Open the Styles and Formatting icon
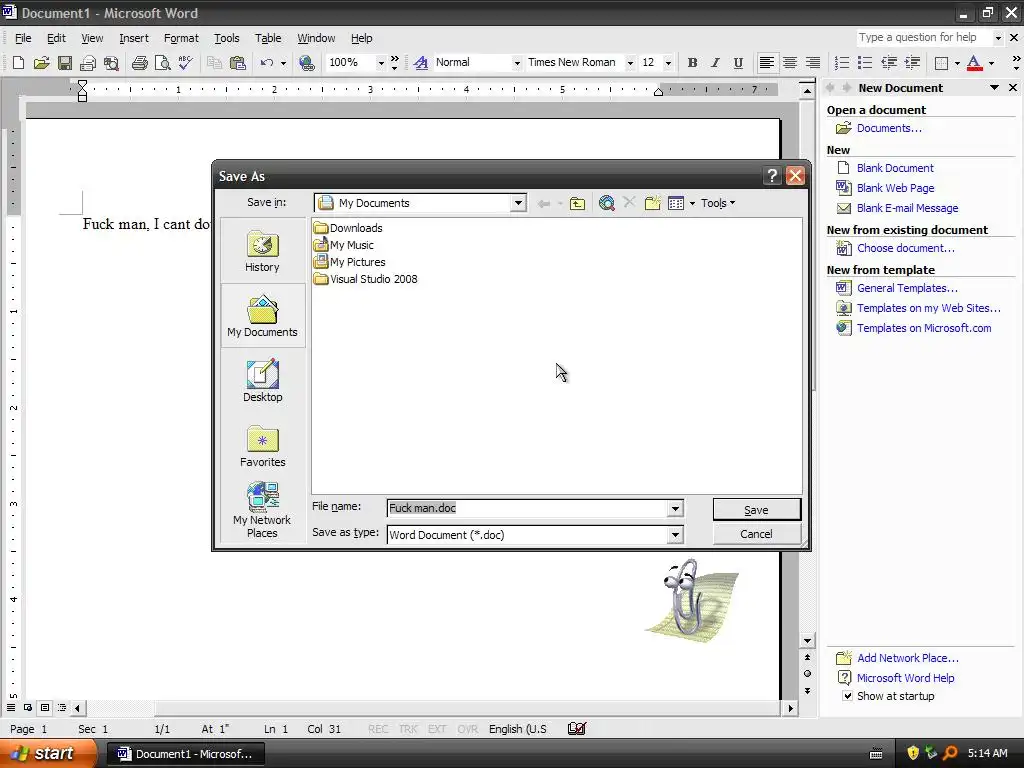 [421, 63]
